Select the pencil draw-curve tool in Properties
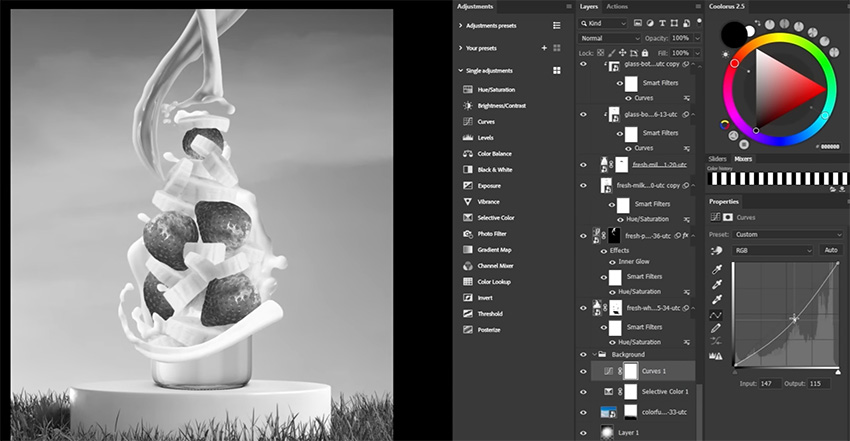 (717, 328)
